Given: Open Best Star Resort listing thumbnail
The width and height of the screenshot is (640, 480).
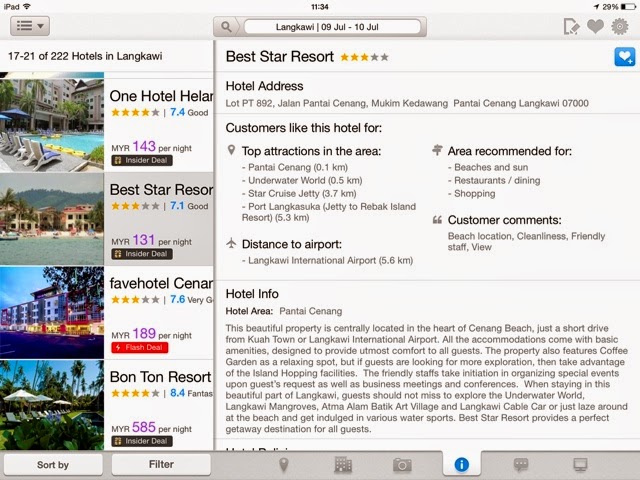Looking at the screenshot, I should [x=52, y=219].
